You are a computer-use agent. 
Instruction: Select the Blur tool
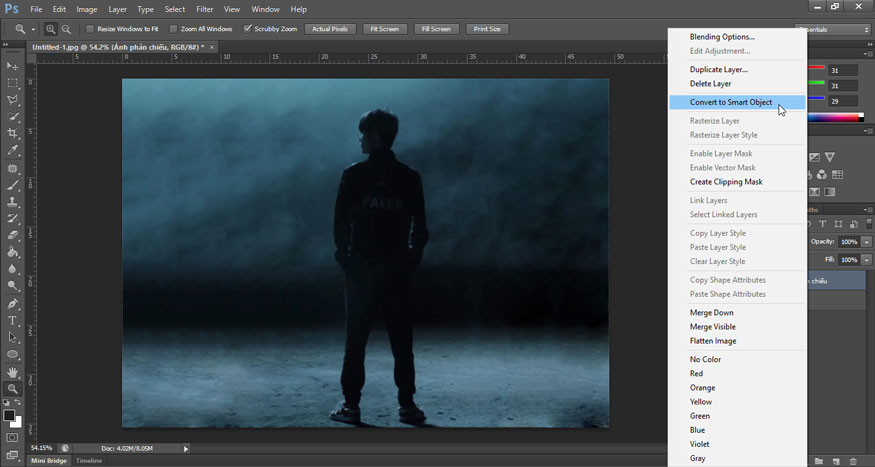click(12, 269)
